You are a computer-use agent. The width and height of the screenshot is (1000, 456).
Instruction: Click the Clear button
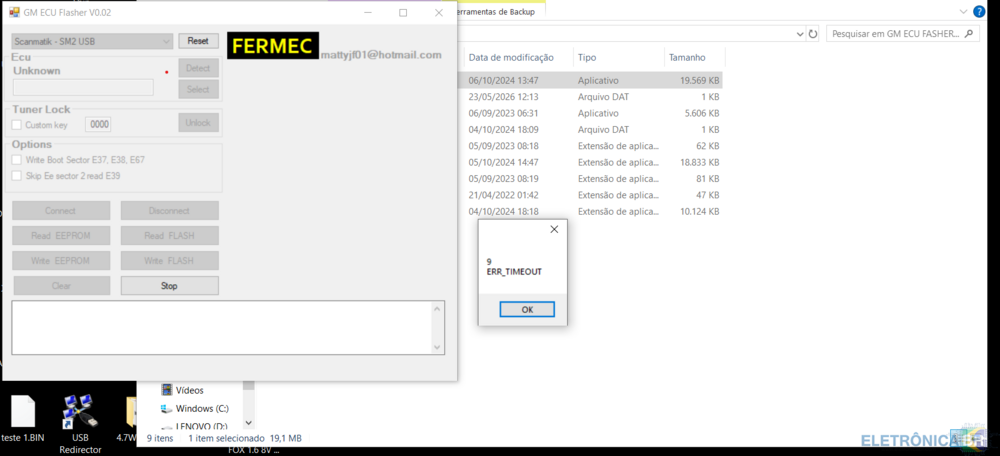61,286
